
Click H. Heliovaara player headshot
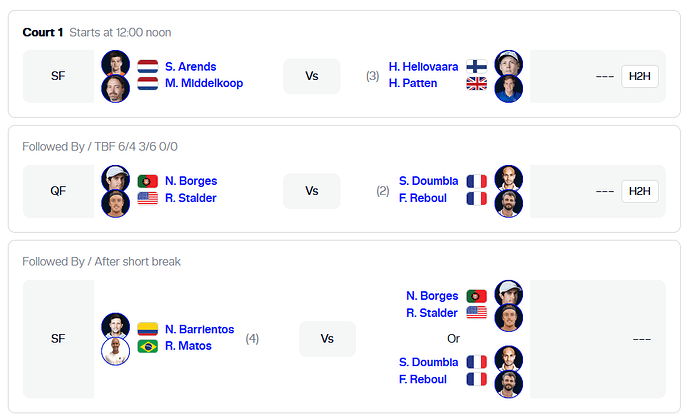coord(509,63)
